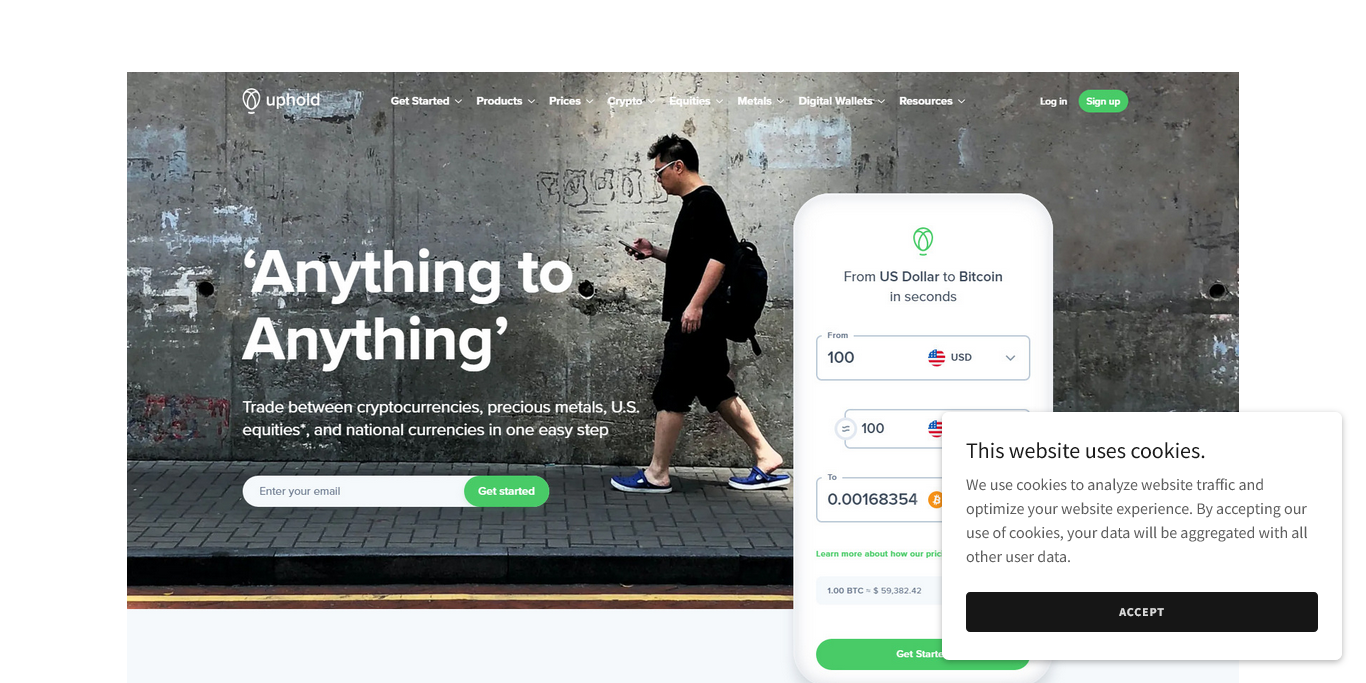Viewport: 1366px width, 683px height.
Task: Open the Get Started navigation menu
Action: 426,101
